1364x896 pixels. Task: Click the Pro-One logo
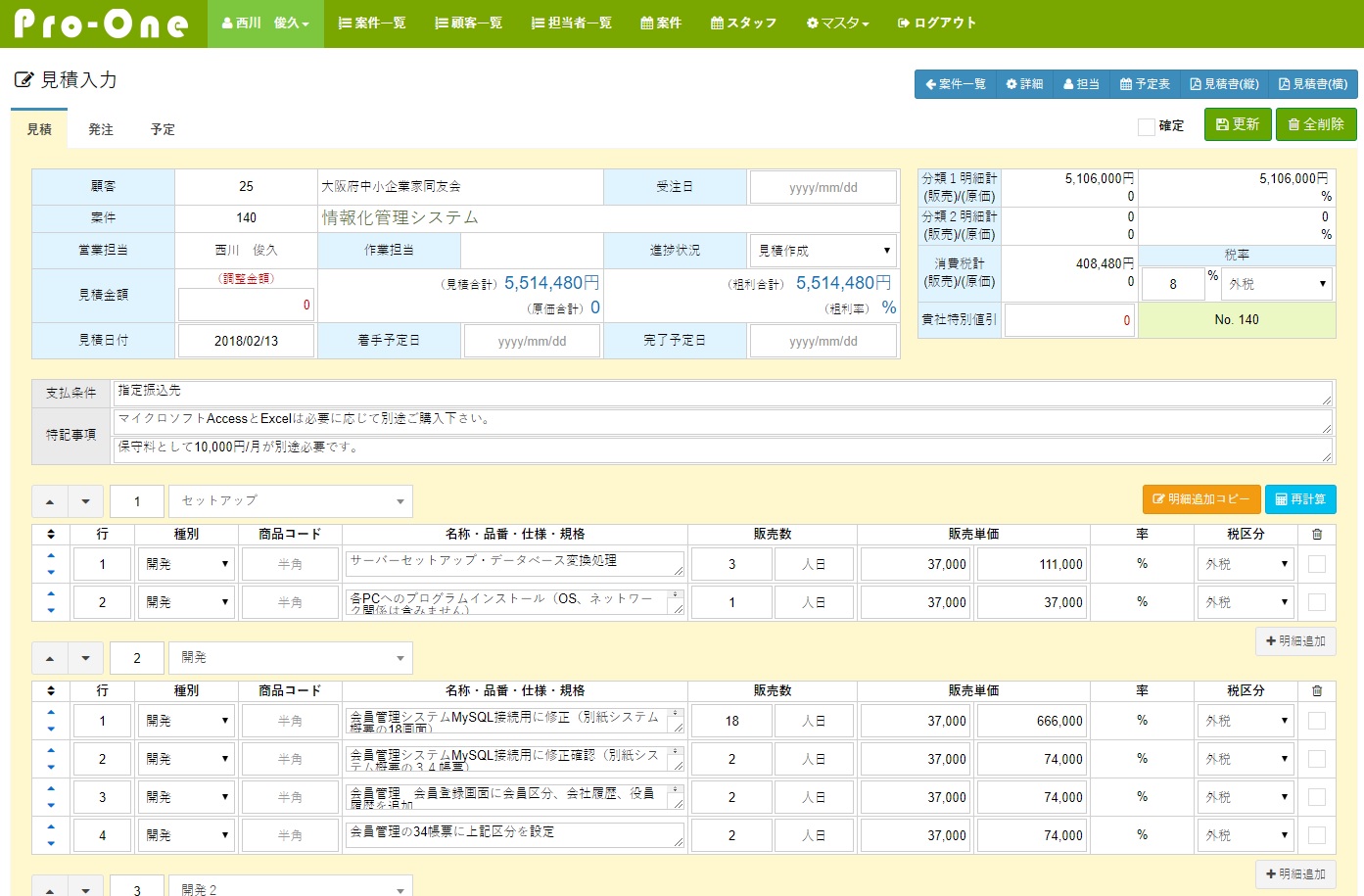click(102, 24)
